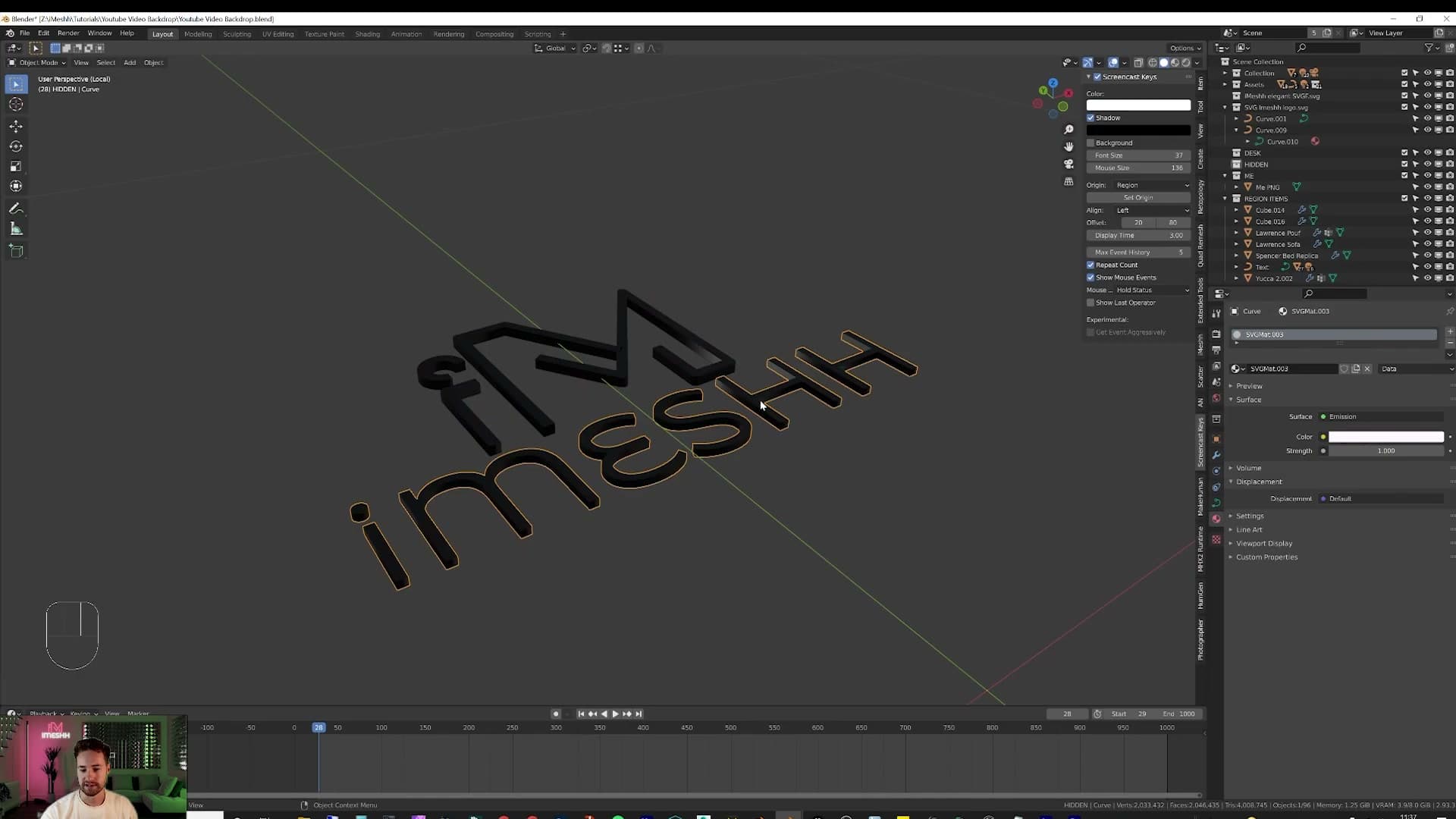This screenshot has width=1456, height=819.
Task: Hide Lawrence Sofa with its eye icon
Action: pyautogui.click(x=1427, y=244)
